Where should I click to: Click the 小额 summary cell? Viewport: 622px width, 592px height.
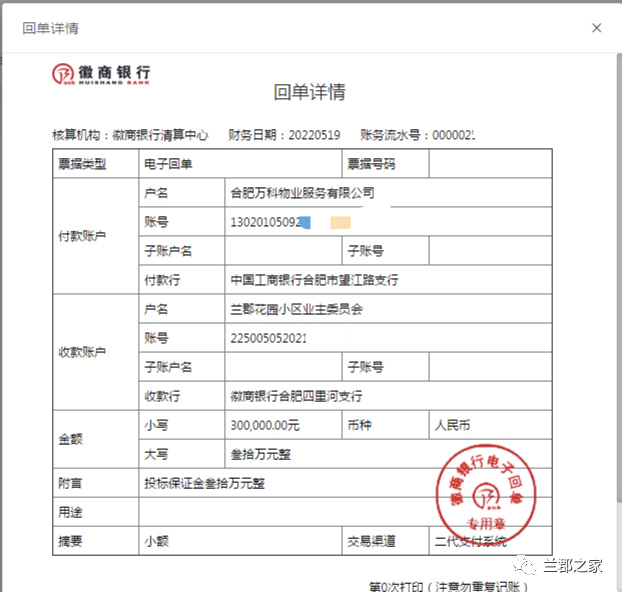pyautogui.click(x=240, y=540)
